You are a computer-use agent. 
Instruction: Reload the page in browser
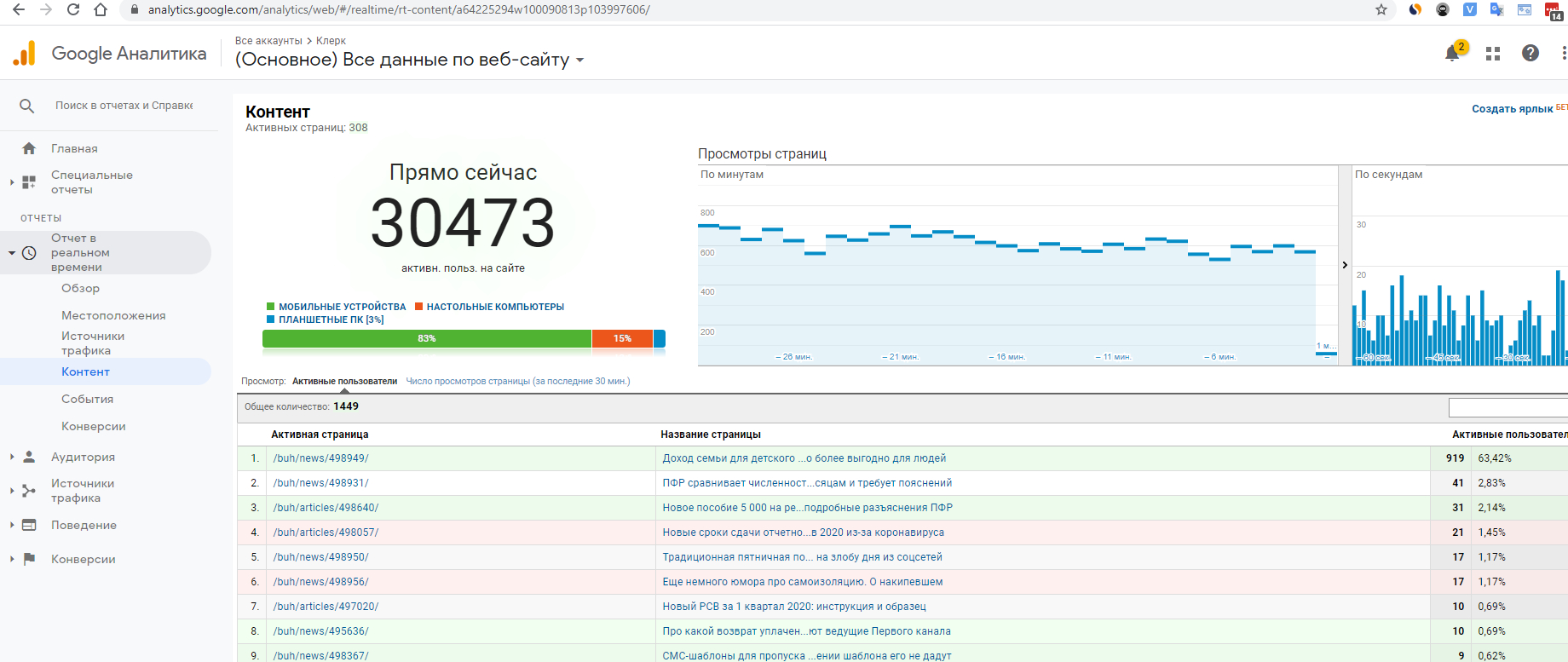pos(73,9)
